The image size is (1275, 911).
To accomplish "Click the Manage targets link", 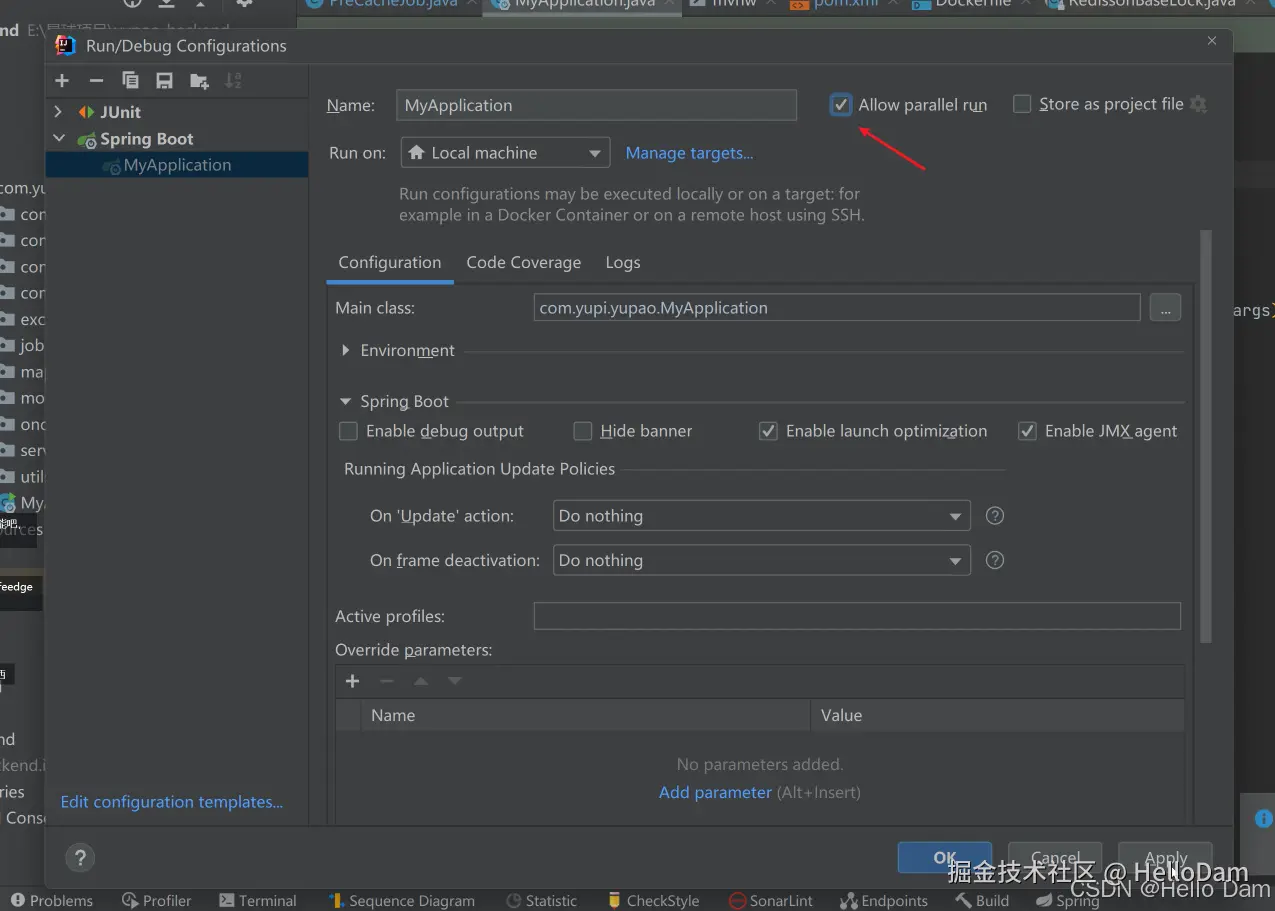I will [x=689, y=153].
